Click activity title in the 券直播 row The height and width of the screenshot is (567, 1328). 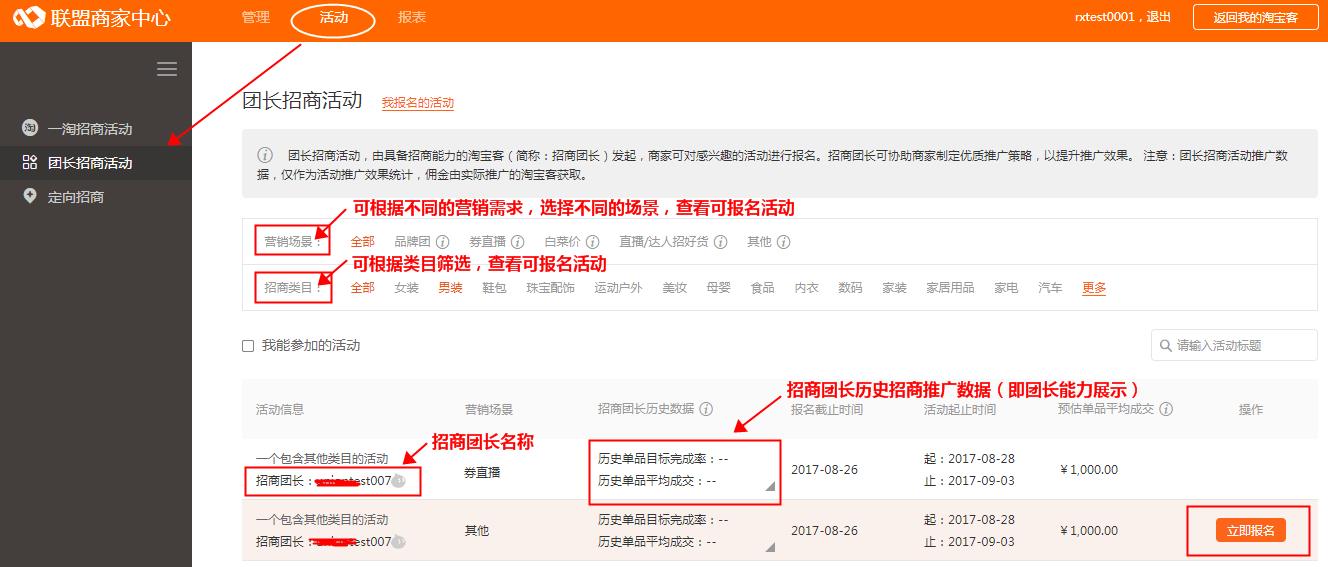click(x=322, y=458)
